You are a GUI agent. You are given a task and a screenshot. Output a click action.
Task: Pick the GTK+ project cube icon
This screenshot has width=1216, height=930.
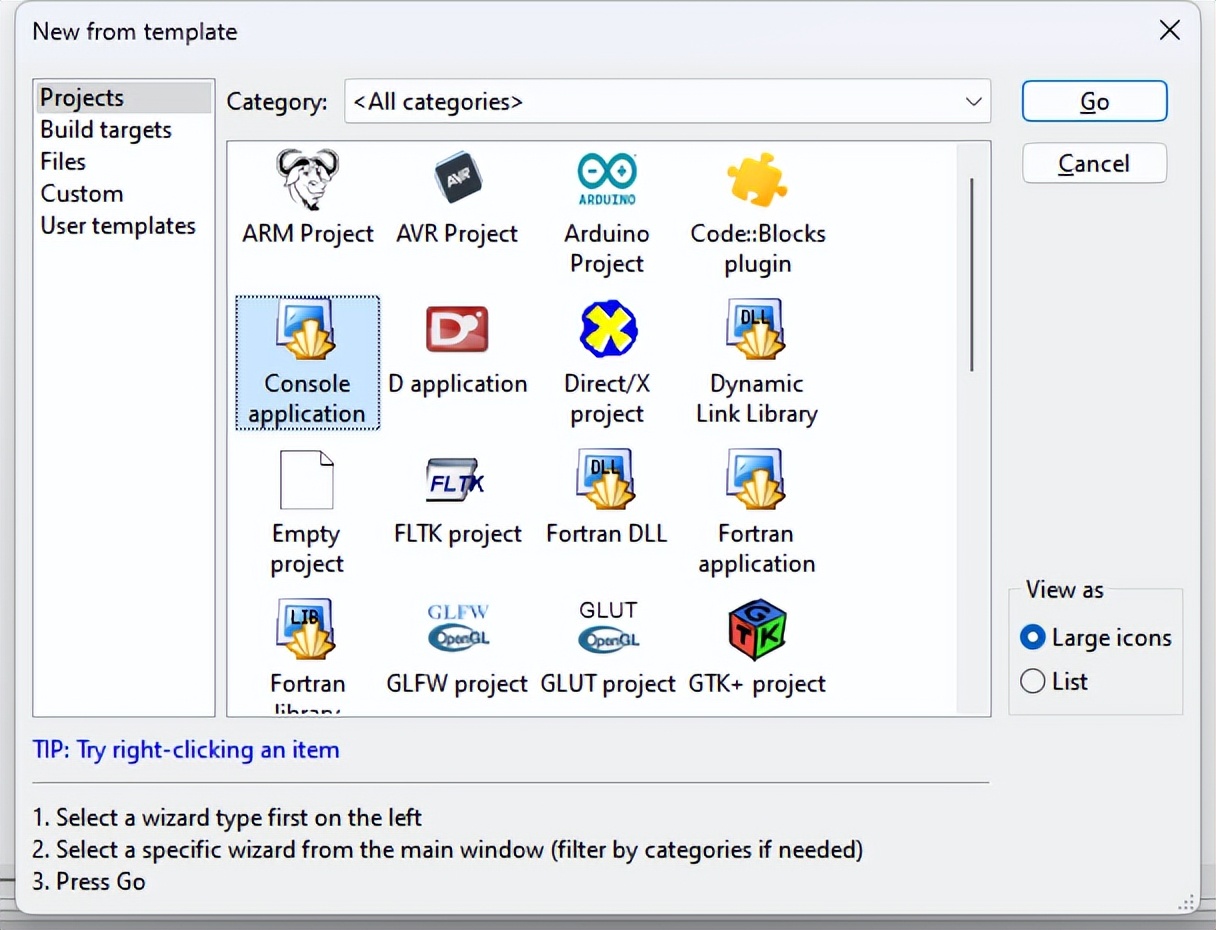(x=757, y=630)
